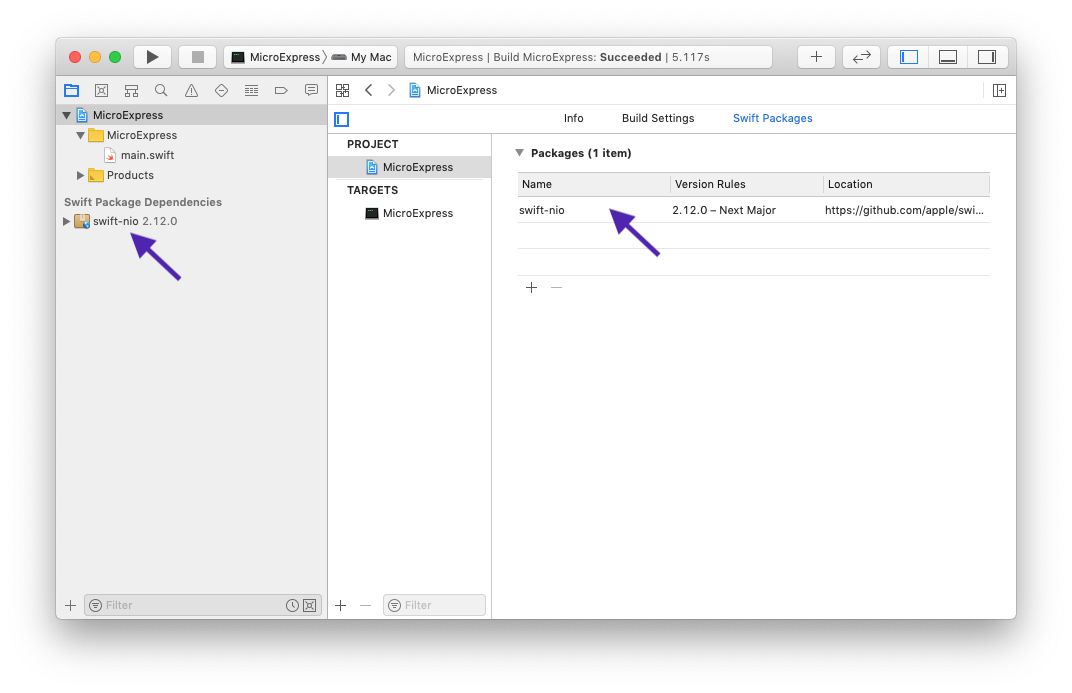Hide the project and targets list
Viewport: 1072px width, 693px height.
click(x=342, y=120)
